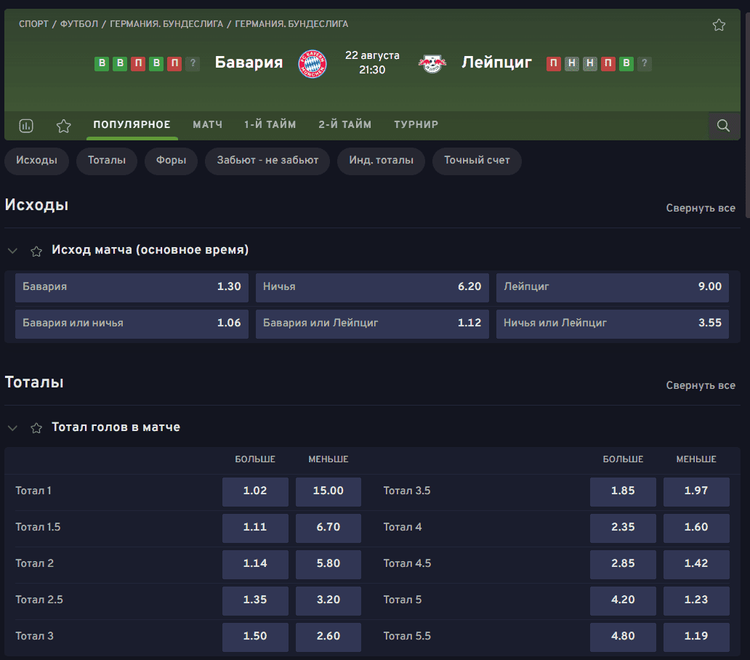This screenshot has height=660, width=750.
Task: Collapse the 'Исход матча' market chevron
Action: (x=13, y=251)
